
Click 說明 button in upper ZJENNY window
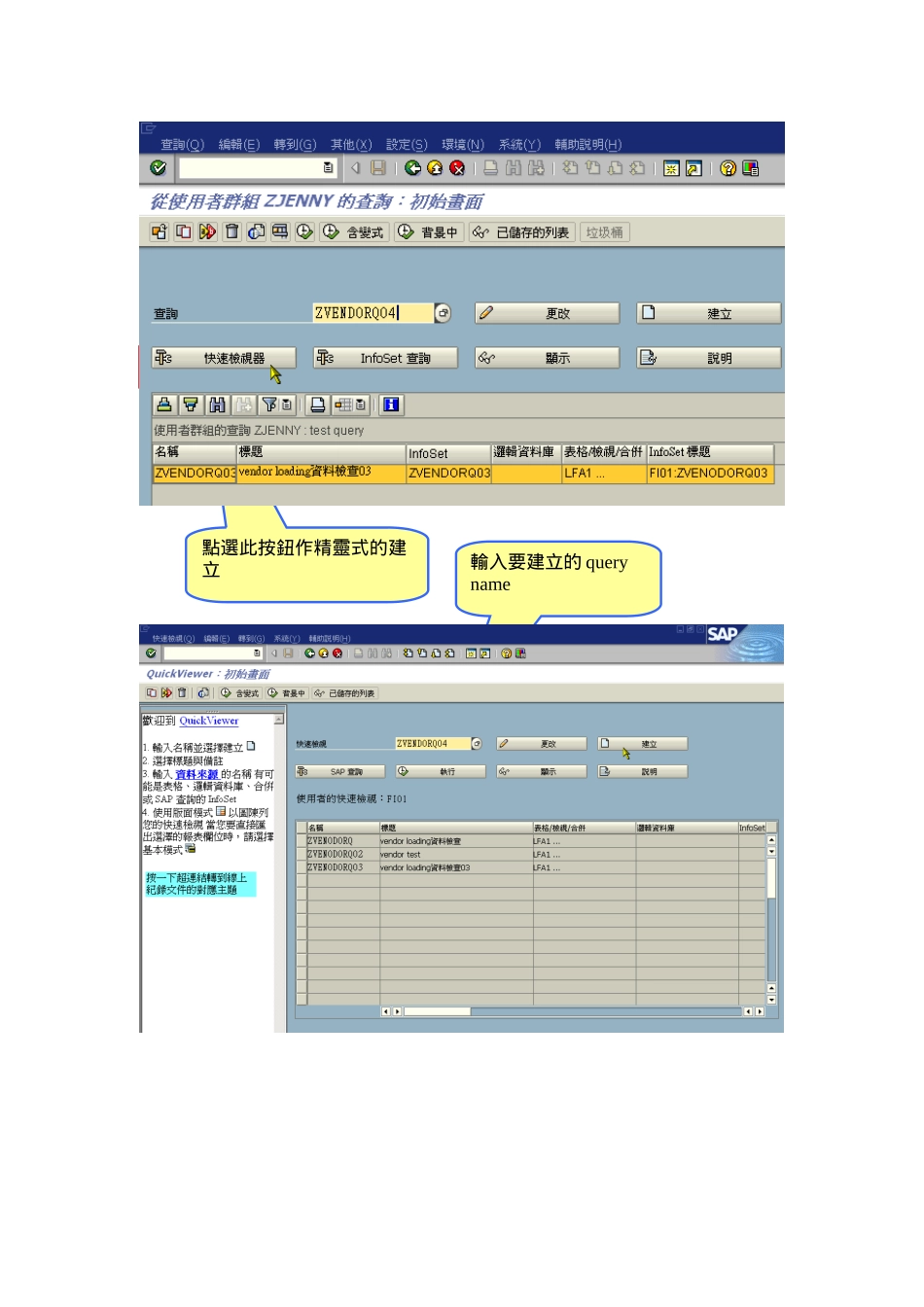tap(708, 358)
